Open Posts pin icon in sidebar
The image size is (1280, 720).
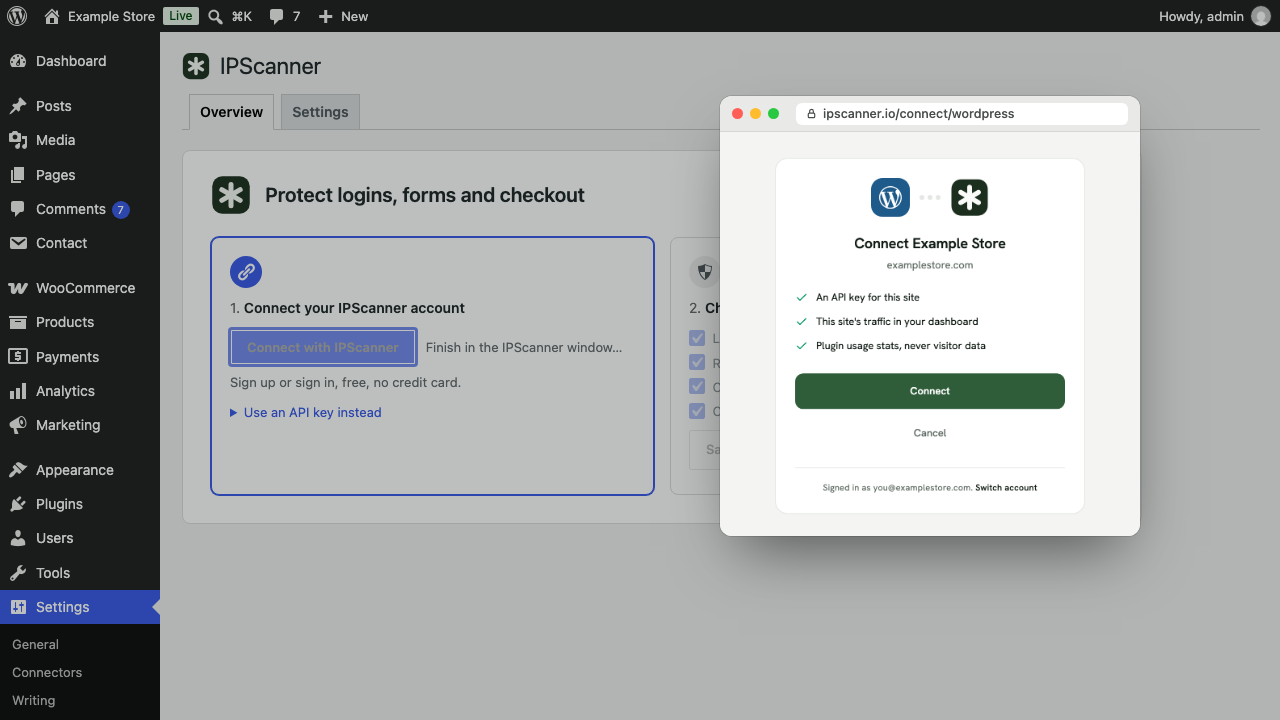pyautogui.click(x=18, y=106)
